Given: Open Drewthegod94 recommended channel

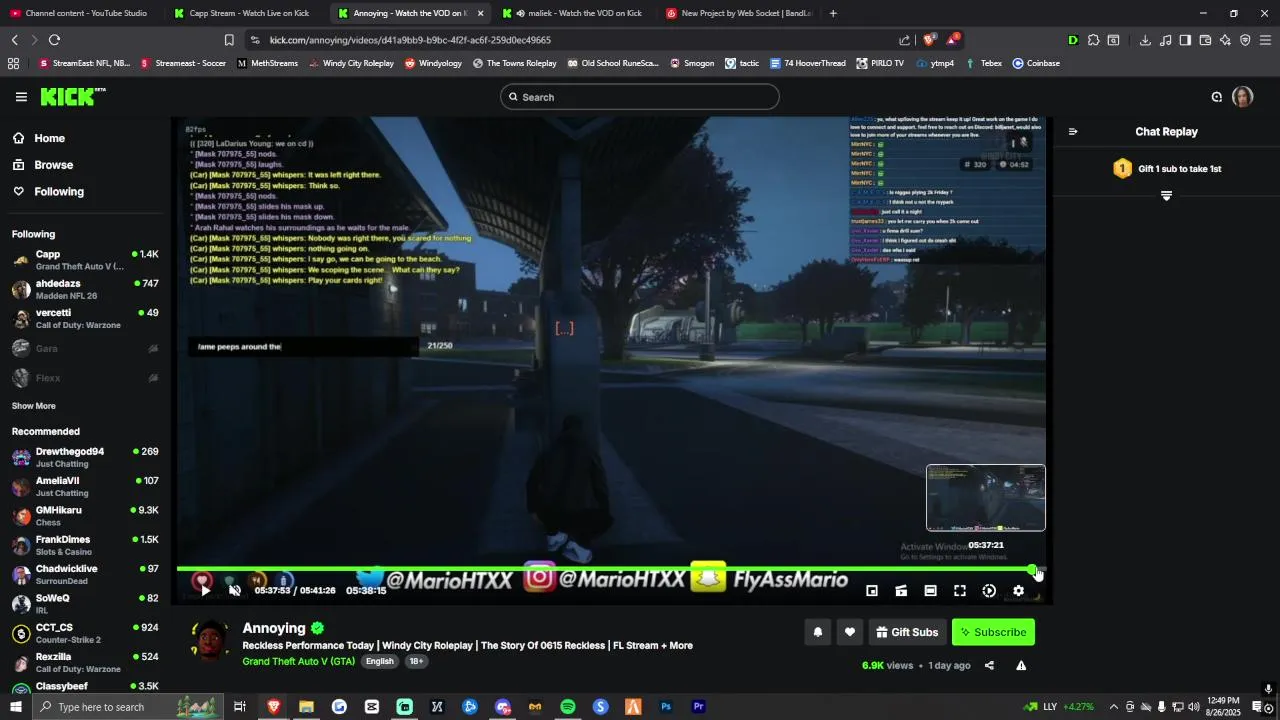Looking at the screenshot, I should tap(85, 458).
